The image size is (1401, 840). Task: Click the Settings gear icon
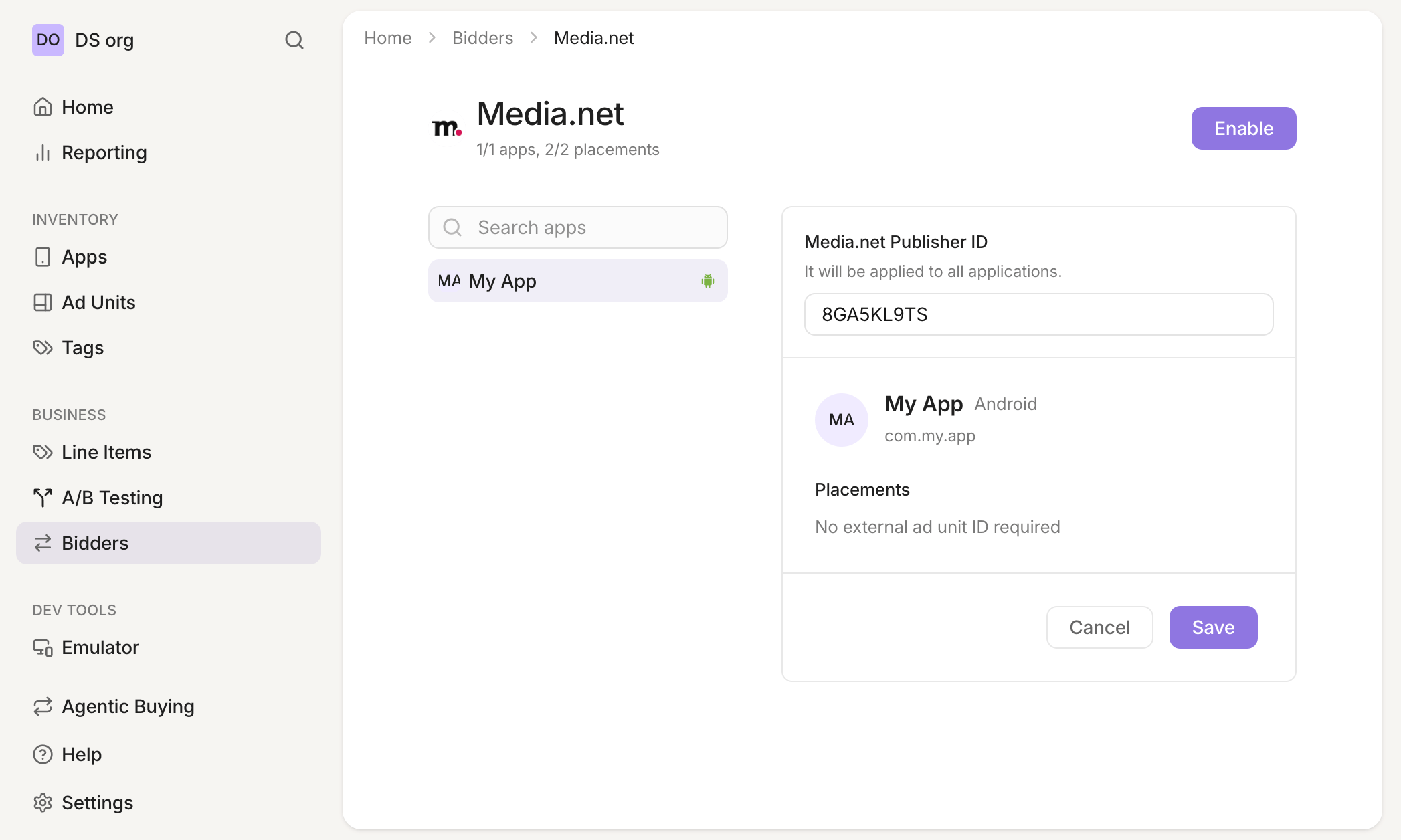43,803
